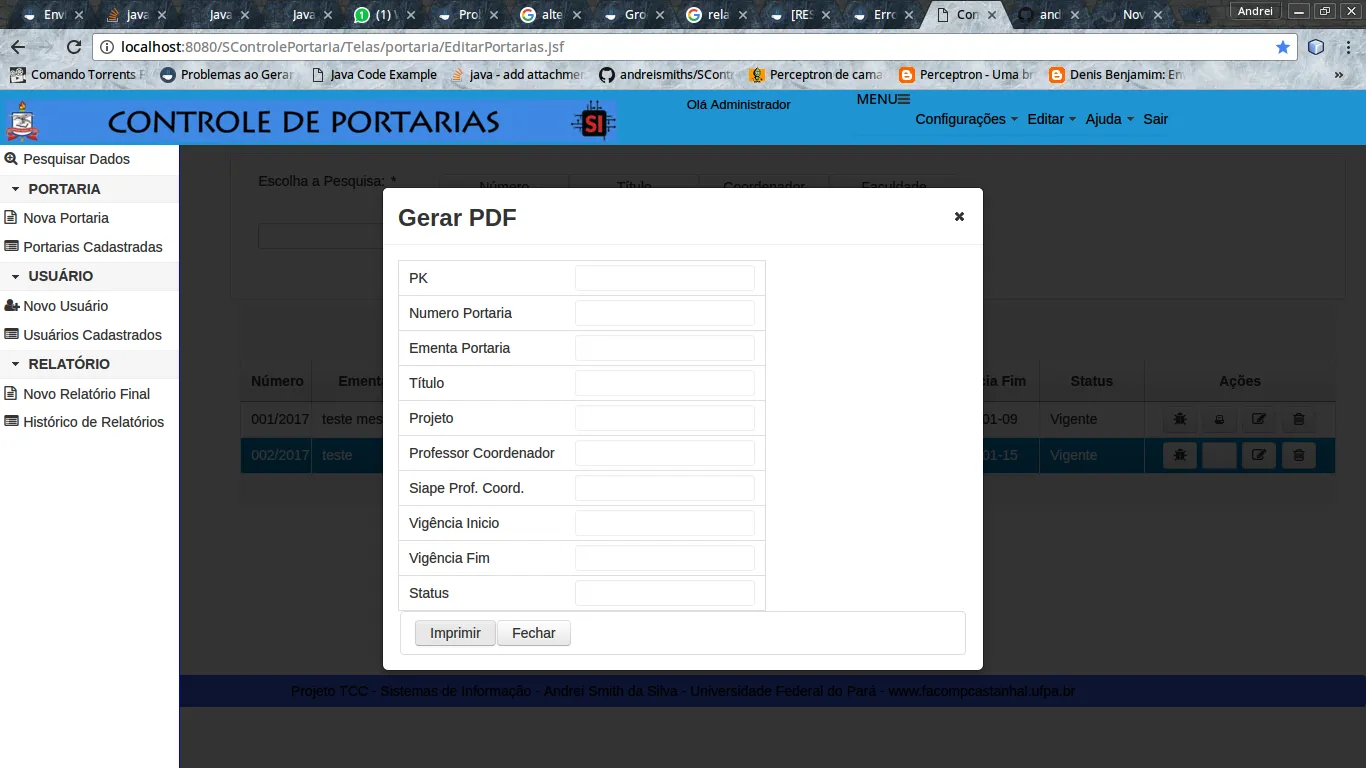
Task: Click the university crest logo in the header
Action: click(x=22, y=121)
